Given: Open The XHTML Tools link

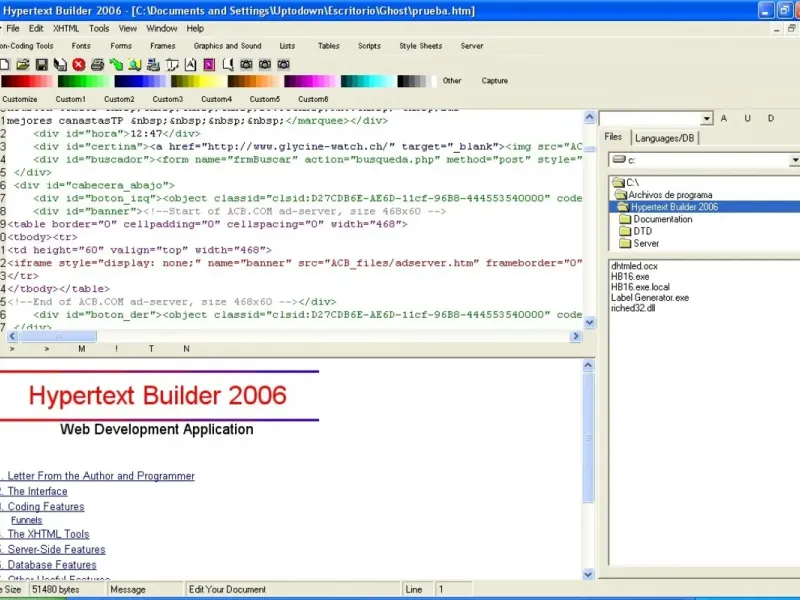Looking at the screenshot, I should tap(48, 534).
